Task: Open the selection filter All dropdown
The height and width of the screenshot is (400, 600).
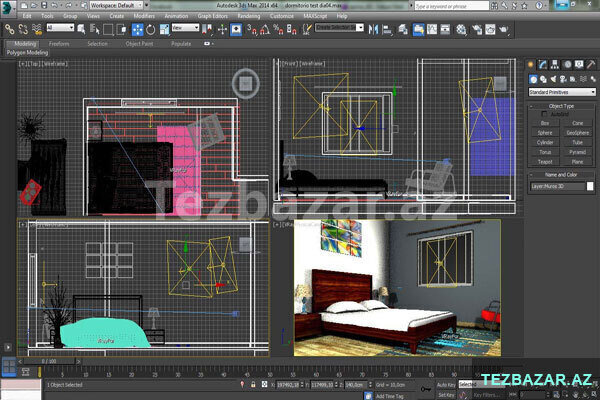Action: 60,28
